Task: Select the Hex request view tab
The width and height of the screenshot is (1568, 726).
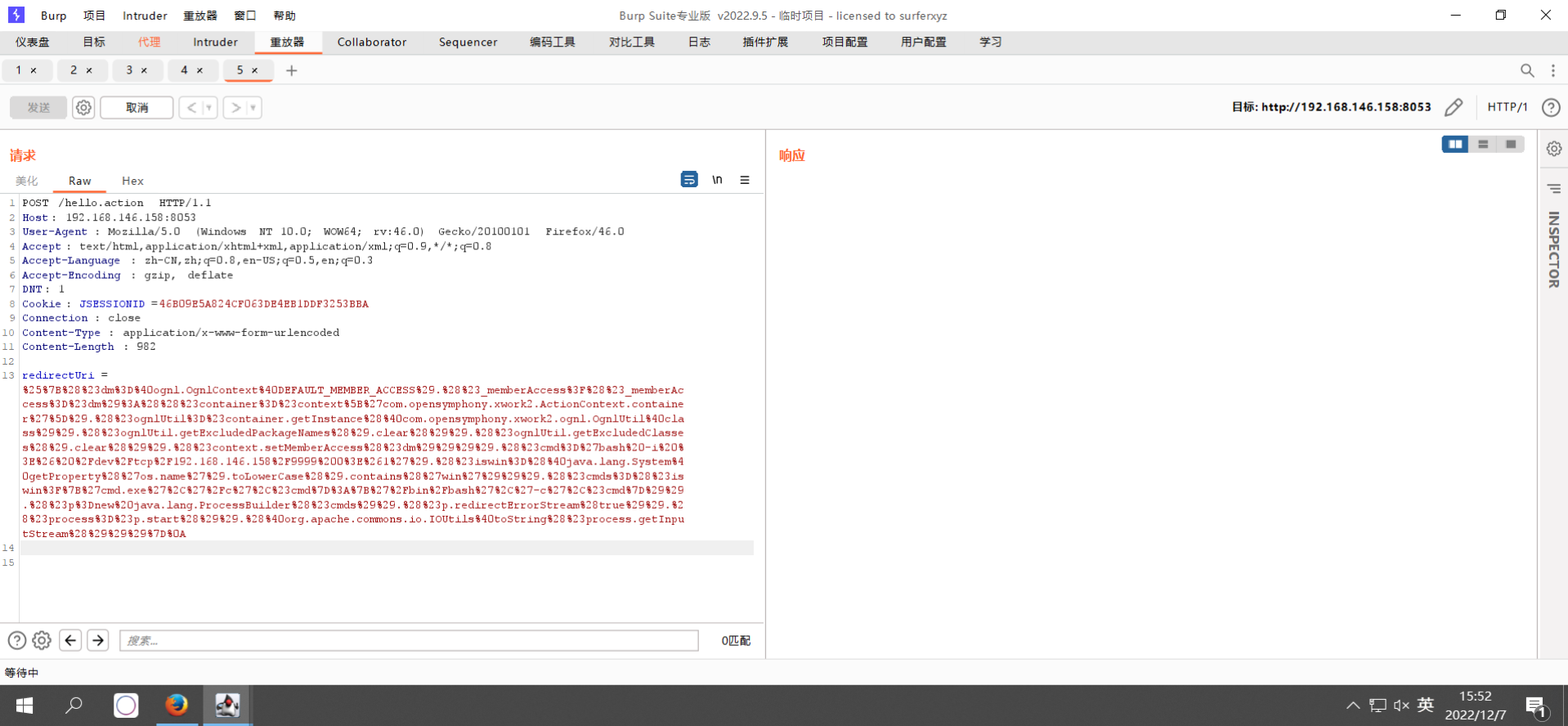Action: click(132, 181)
